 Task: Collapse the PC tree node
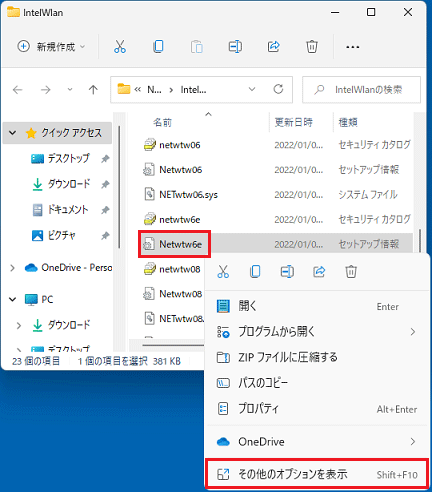13,299
